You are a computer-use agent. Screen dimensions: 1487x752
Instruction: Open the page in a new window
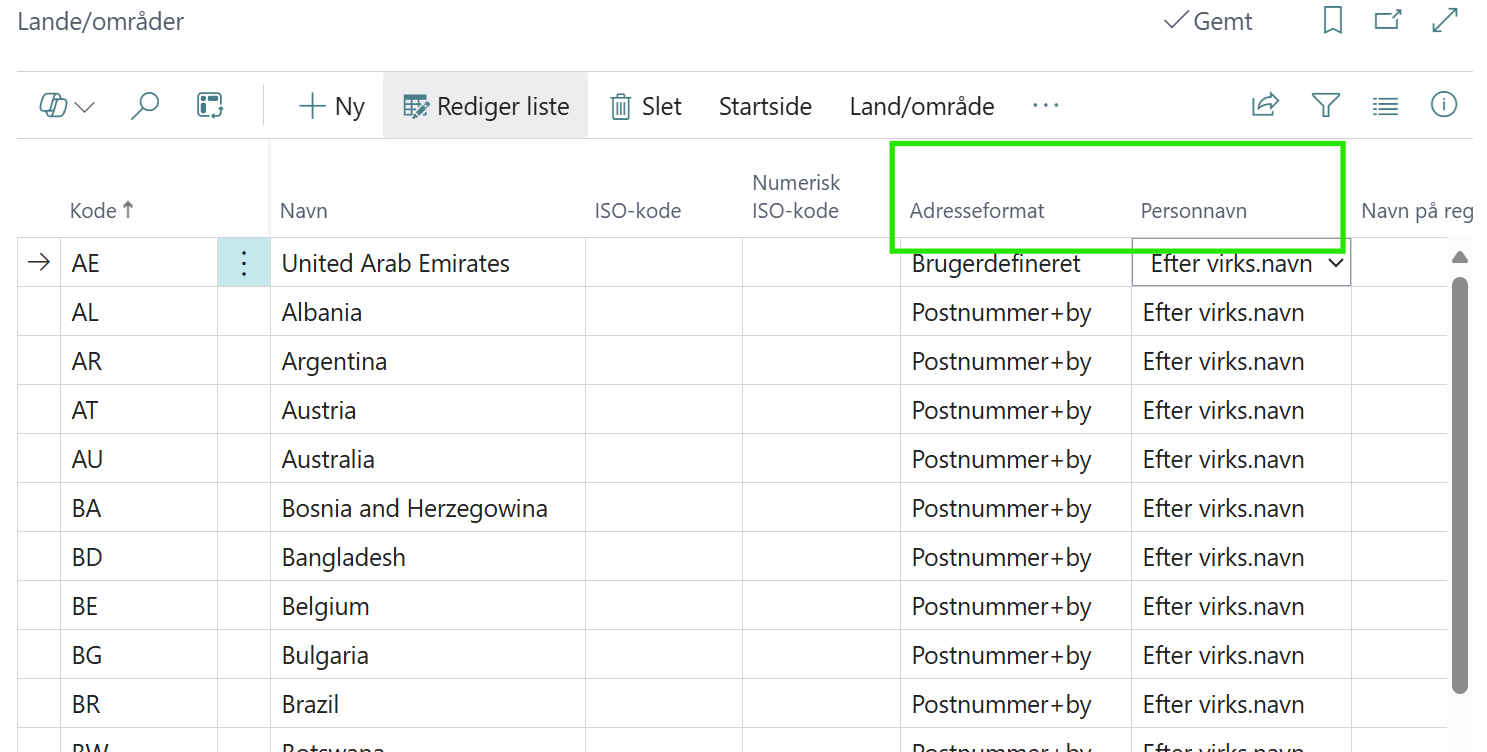click(x=1388, y=20)
